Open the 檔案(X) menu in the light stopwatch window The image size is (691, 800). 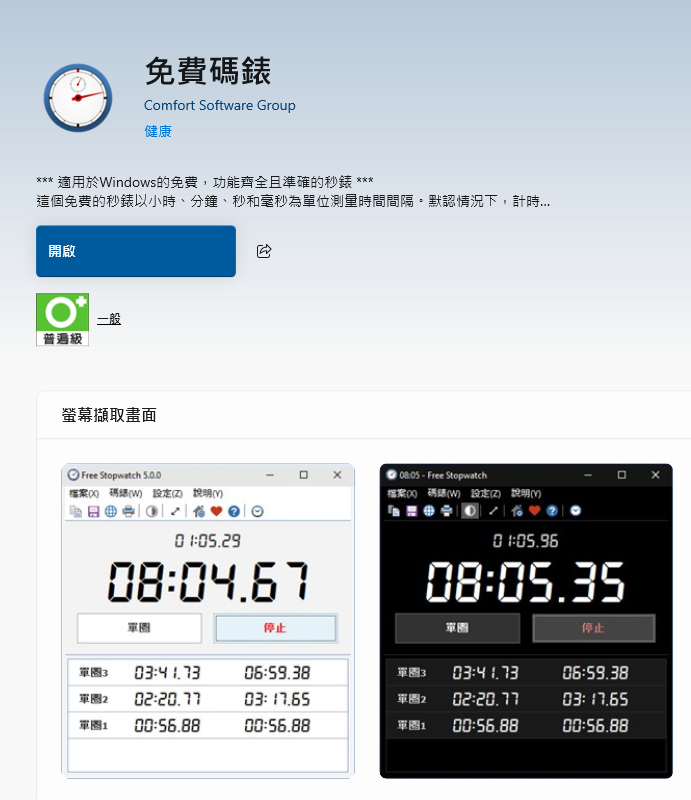(84, 493)
